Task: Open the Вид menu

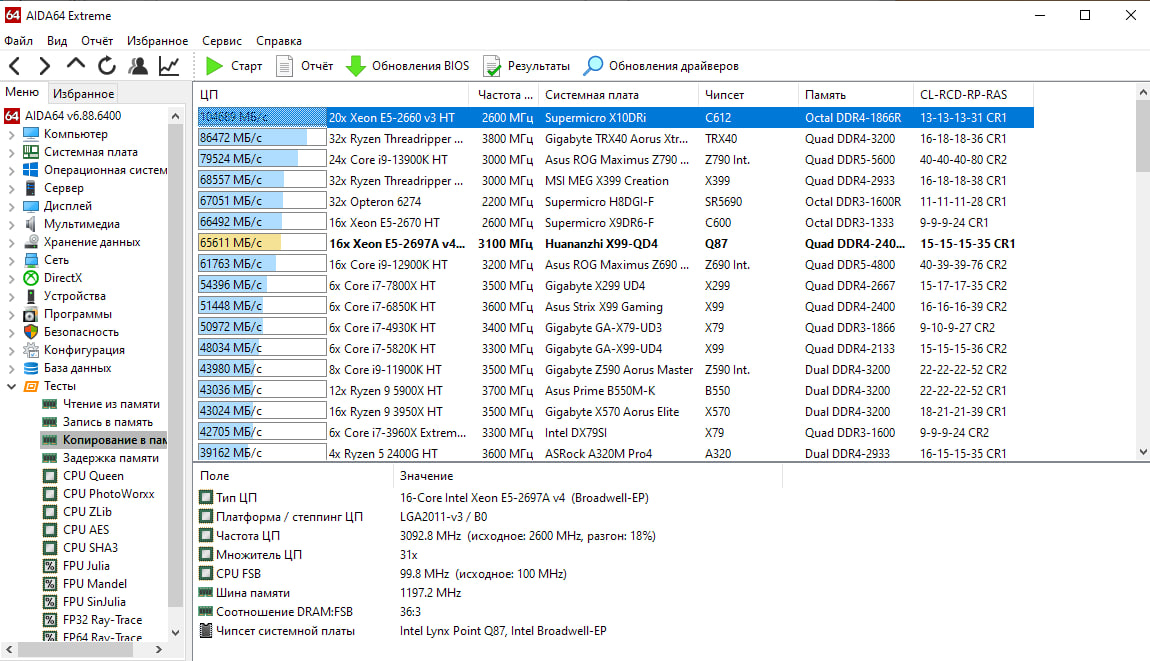Action: point(56,41)
